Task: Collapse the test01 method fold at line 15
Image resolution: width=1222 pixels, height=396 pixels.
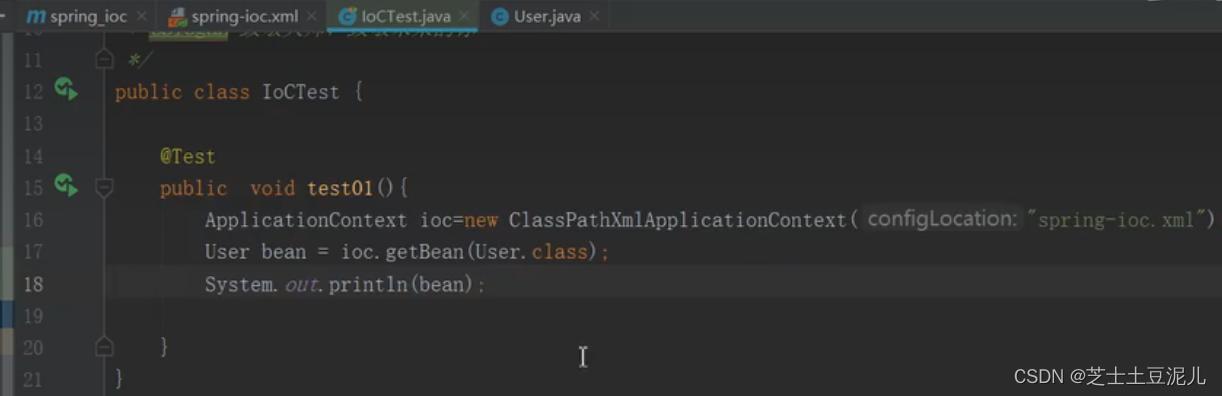Action: [x=104, y=187]
